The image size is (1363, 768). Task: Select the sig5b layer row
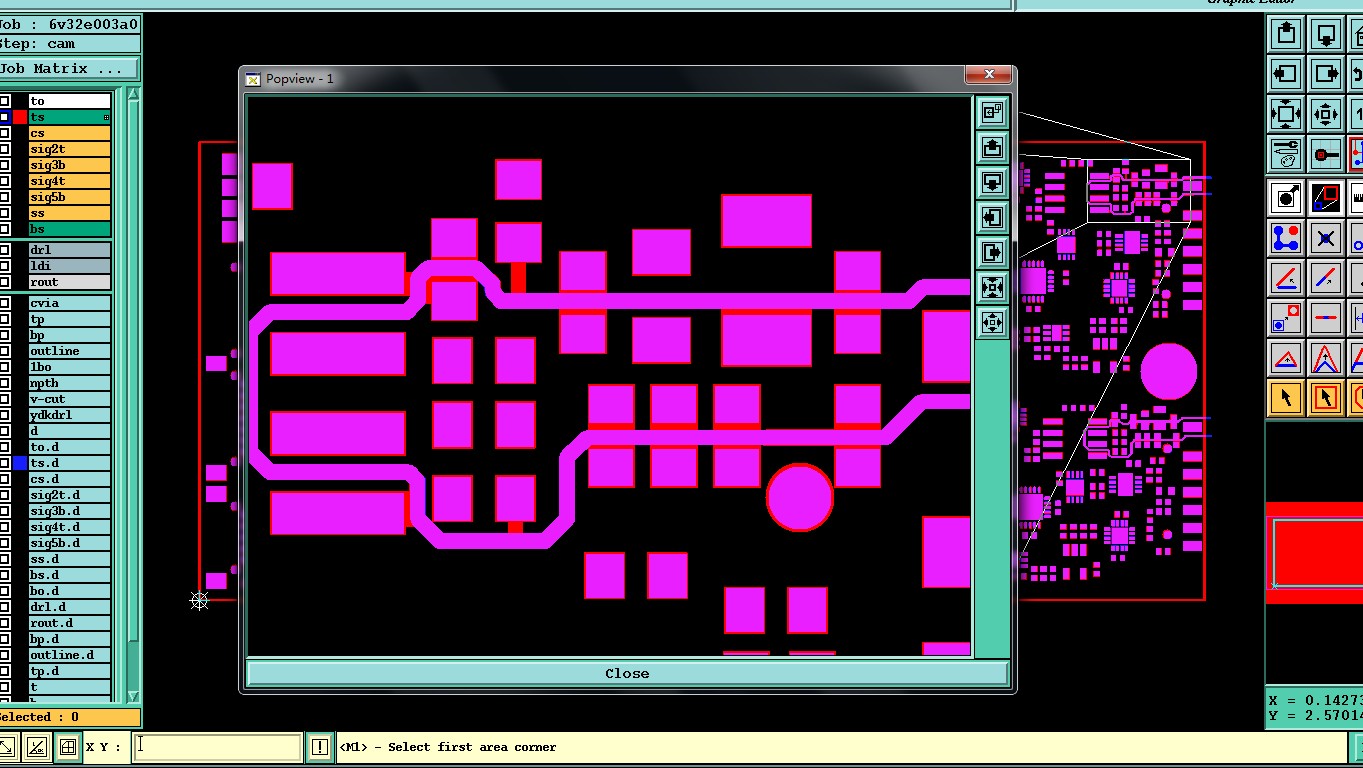(x=69, y=197)
